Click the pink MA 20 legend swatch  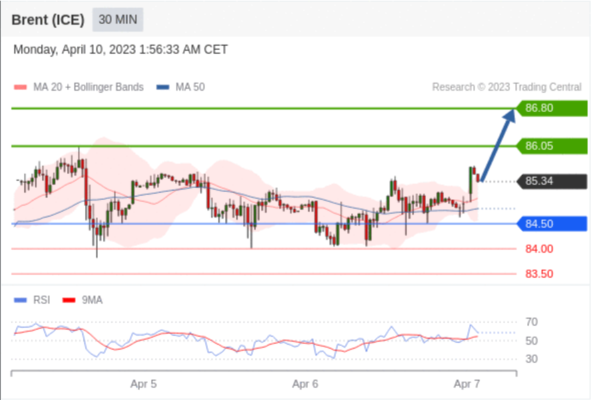click(x=20, y=87)
